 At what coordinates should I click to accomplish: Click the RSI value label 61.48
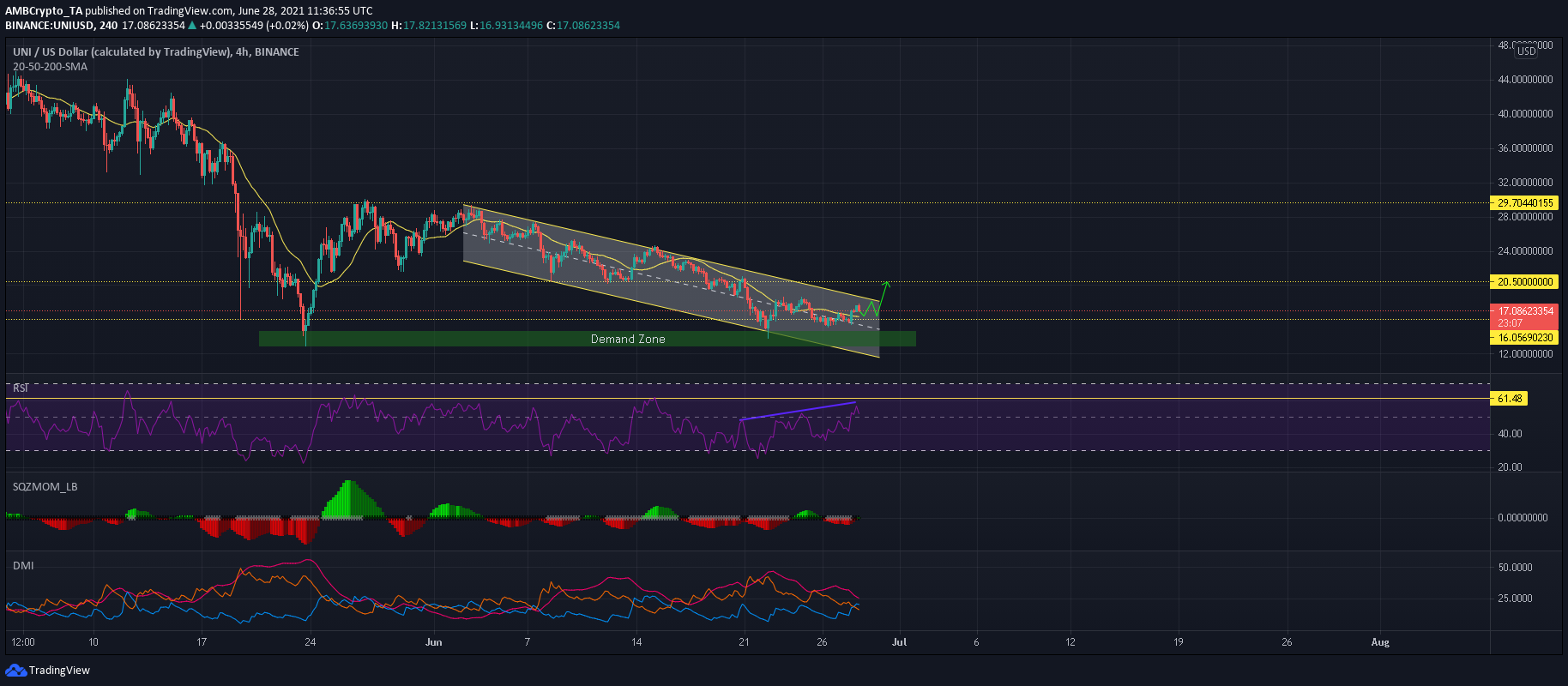(x=1510, y=399)
